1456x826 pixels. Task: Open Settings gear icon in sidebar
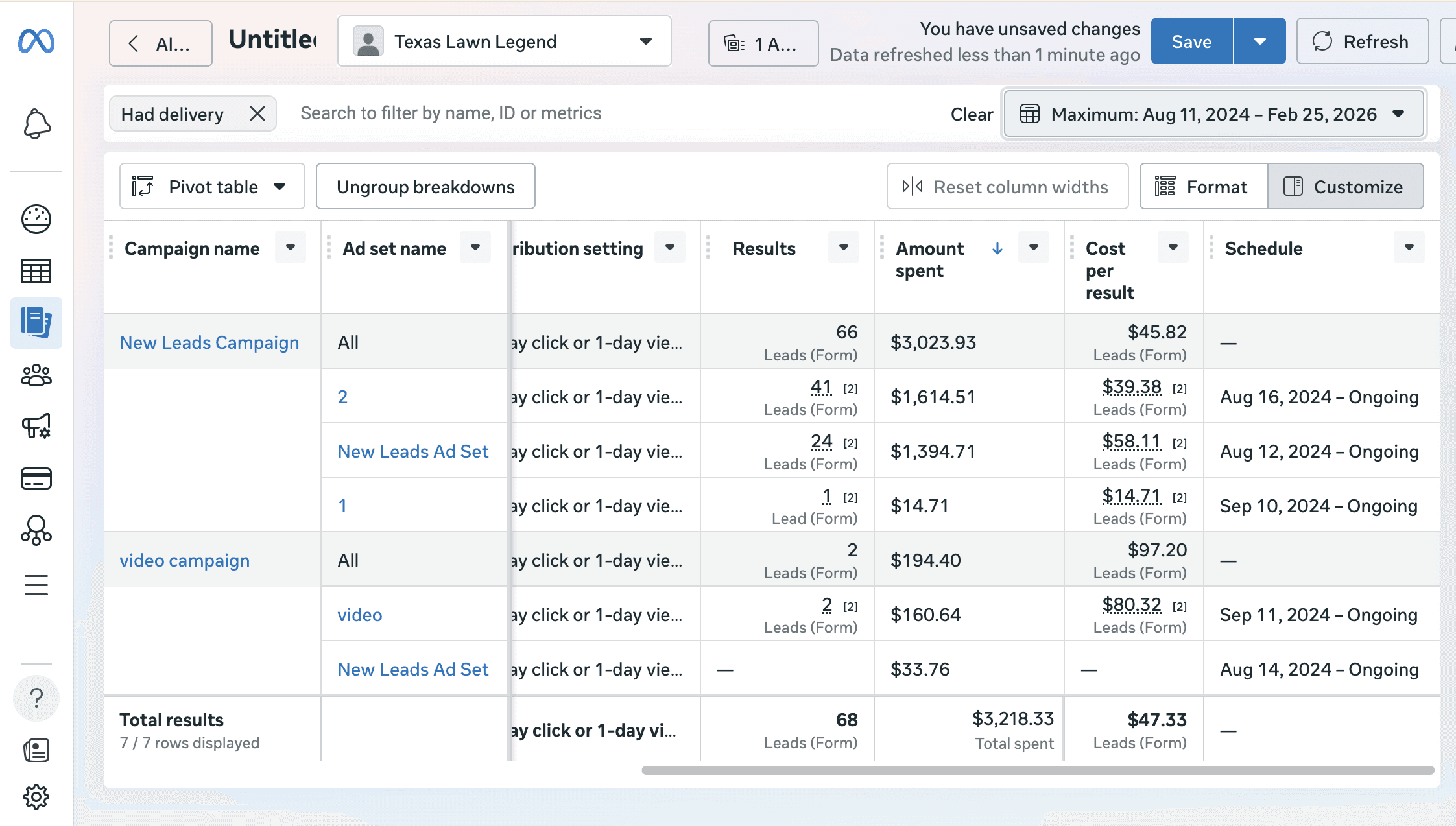pyautogui.click(x=36, y=797)
